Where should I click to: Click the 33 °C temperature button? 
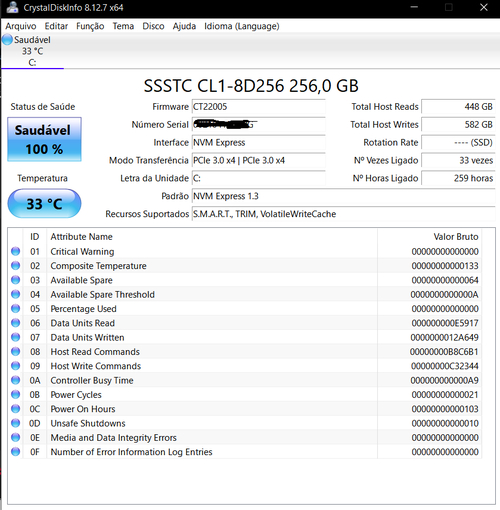[44, 204]
